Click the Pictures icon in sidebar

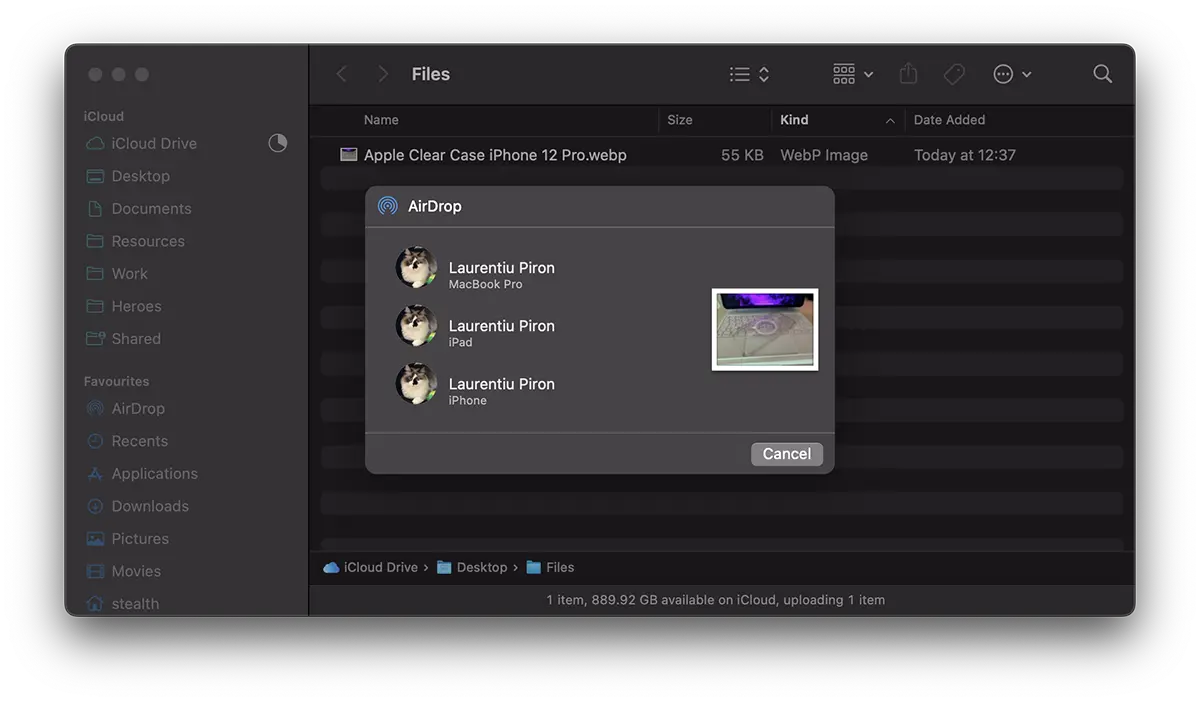pos(95,539)
